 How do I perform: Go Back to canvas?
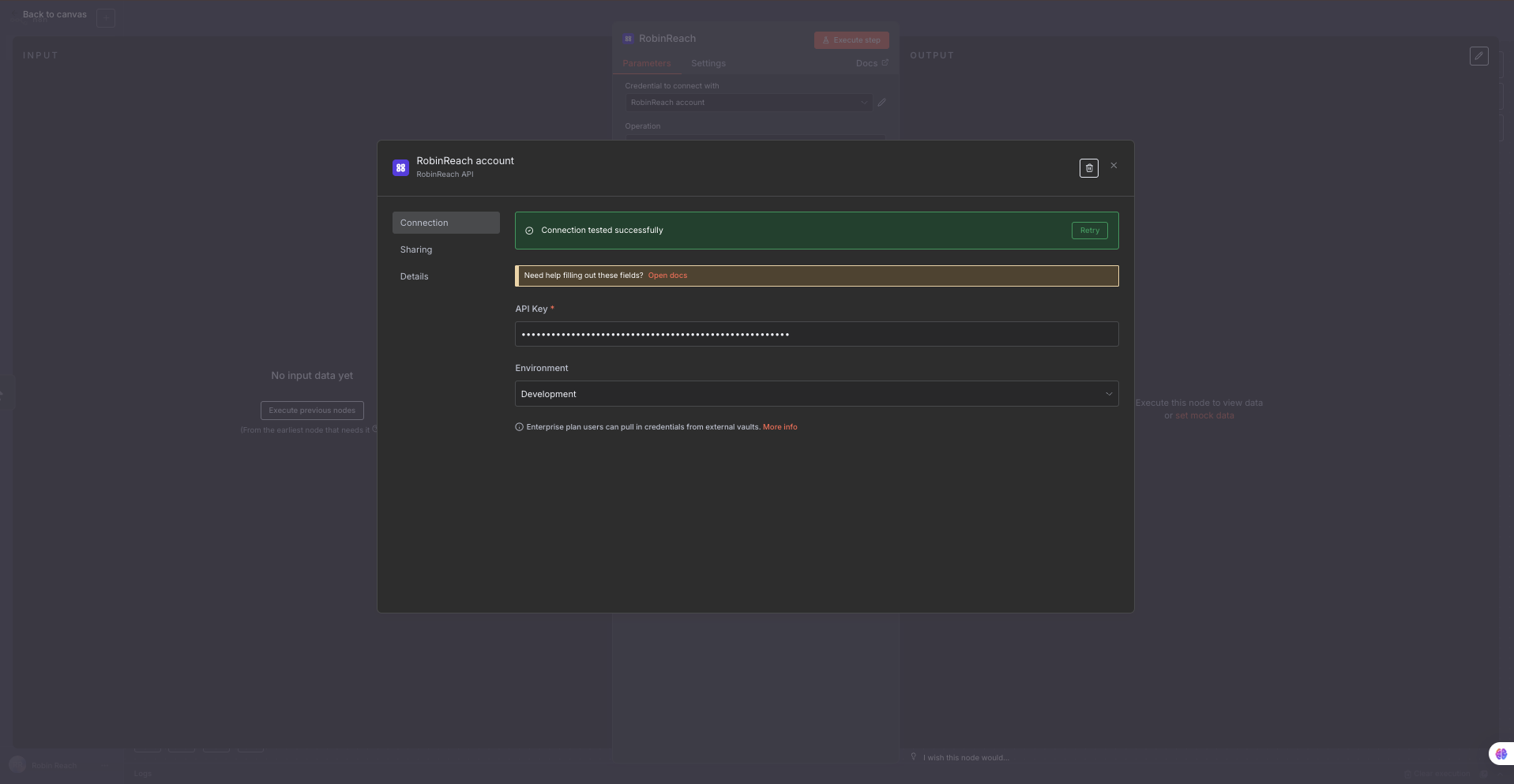54,14
